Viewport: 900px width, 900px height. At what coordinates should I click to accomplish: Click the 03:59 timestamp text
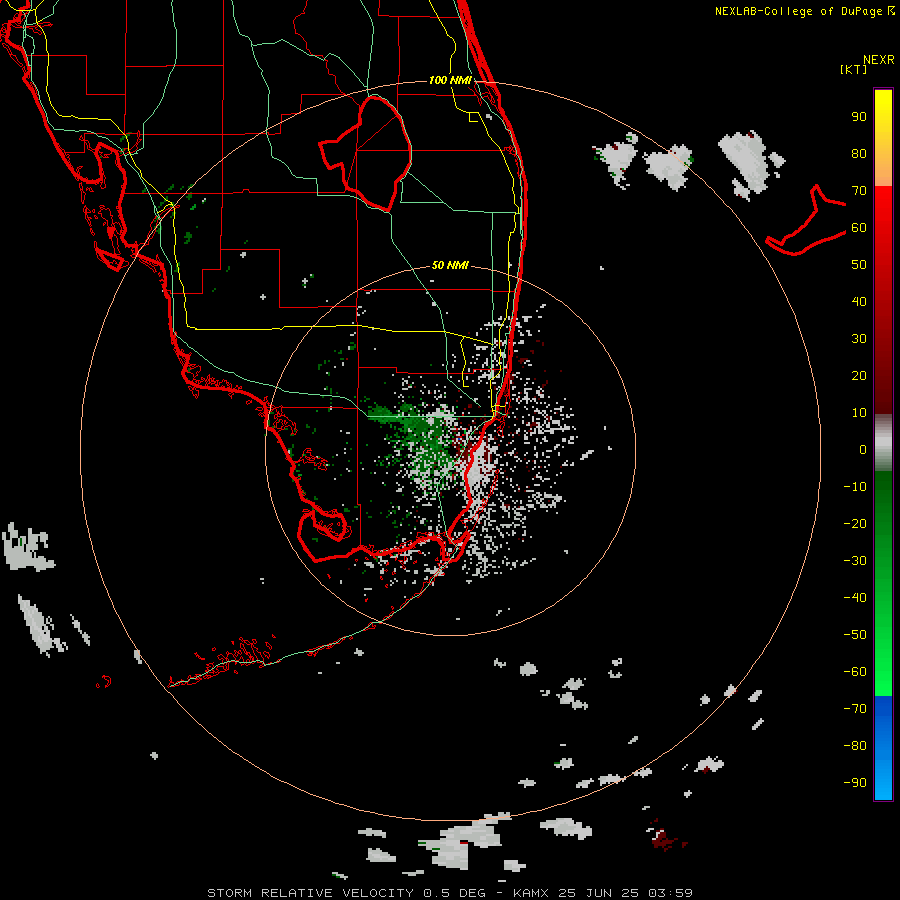tap(670, 893)
